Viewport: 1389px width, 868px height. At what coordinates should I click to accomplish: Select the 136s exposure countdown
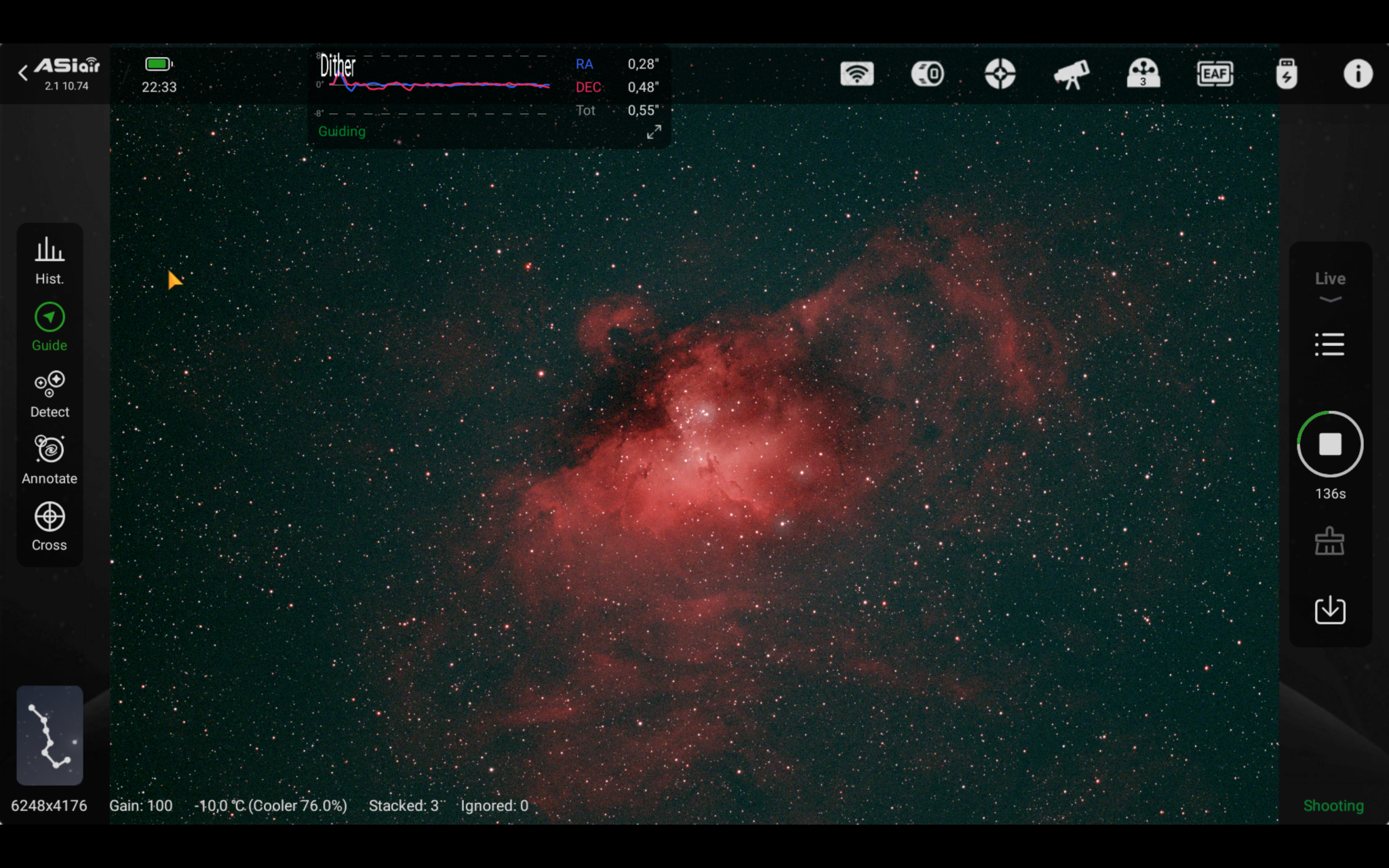pos(1330,494)
